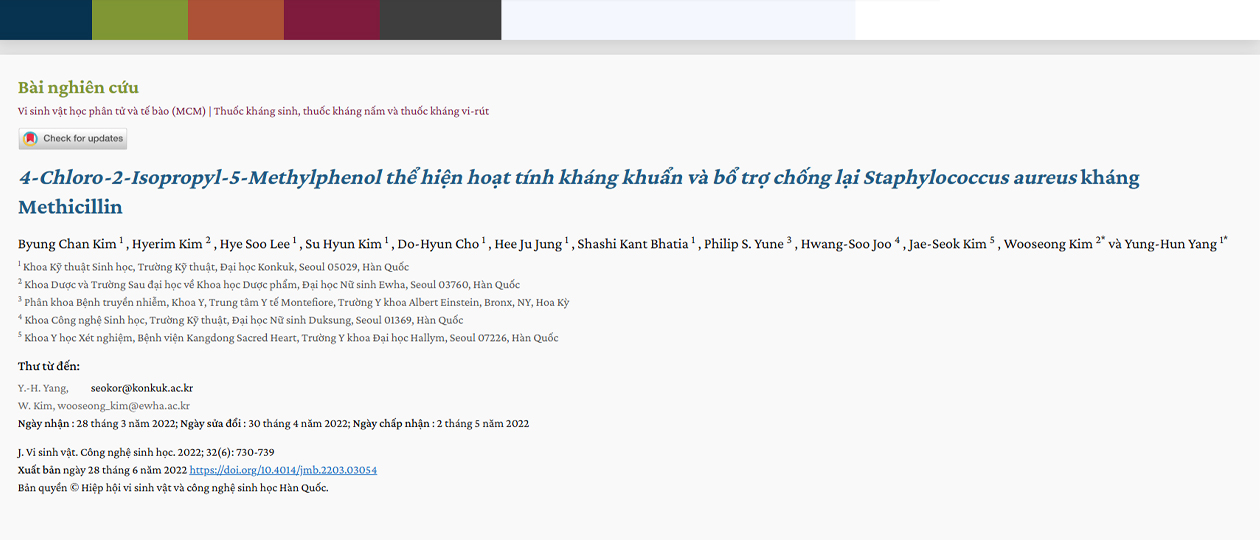Click author Hee Ju Jung
Viewport: 1260px width, 540px height.
529,244
